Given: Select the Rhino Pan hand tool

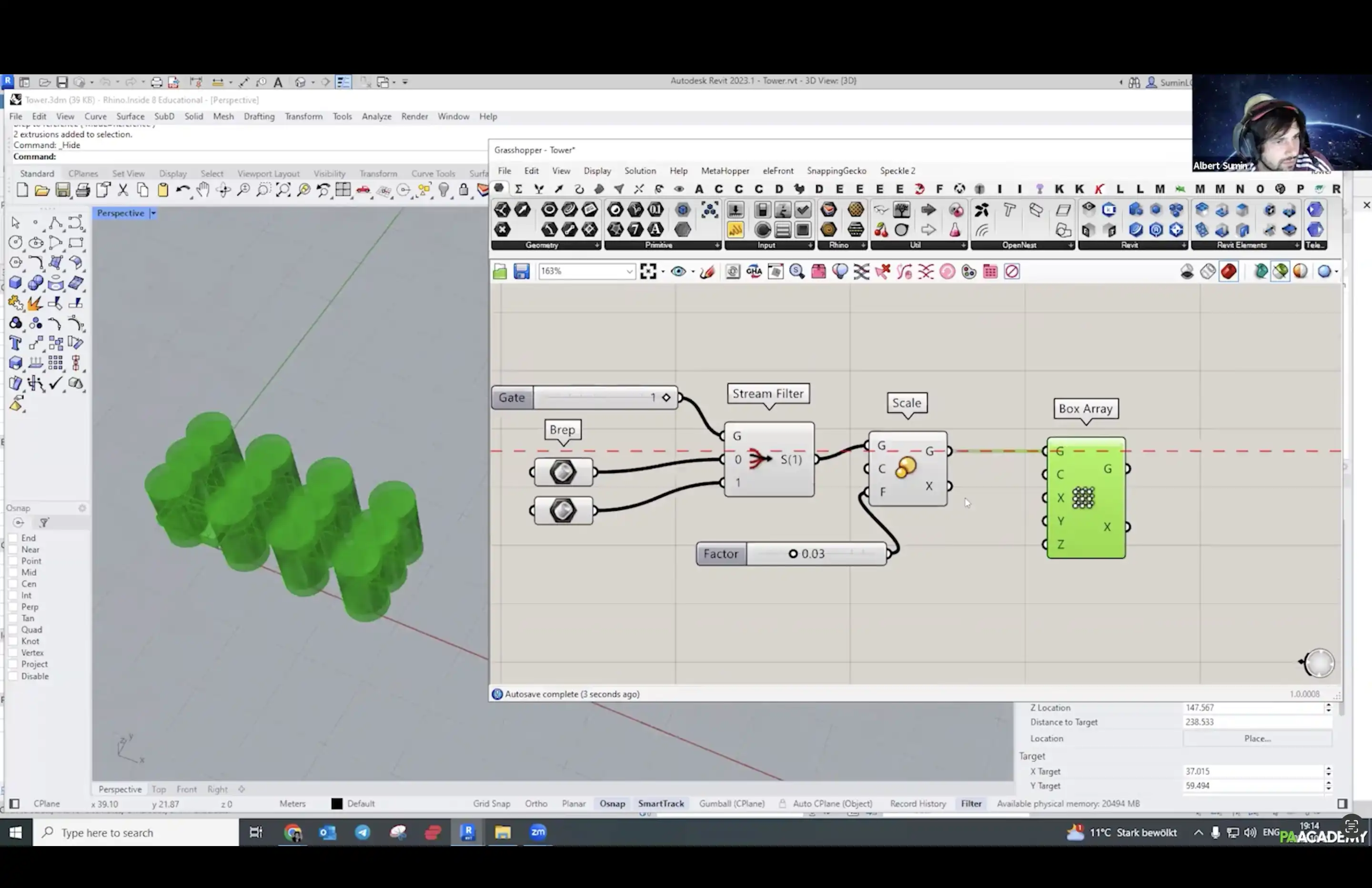Looking at the screenshot, I should pyautogui.click(x=203, y=190).
